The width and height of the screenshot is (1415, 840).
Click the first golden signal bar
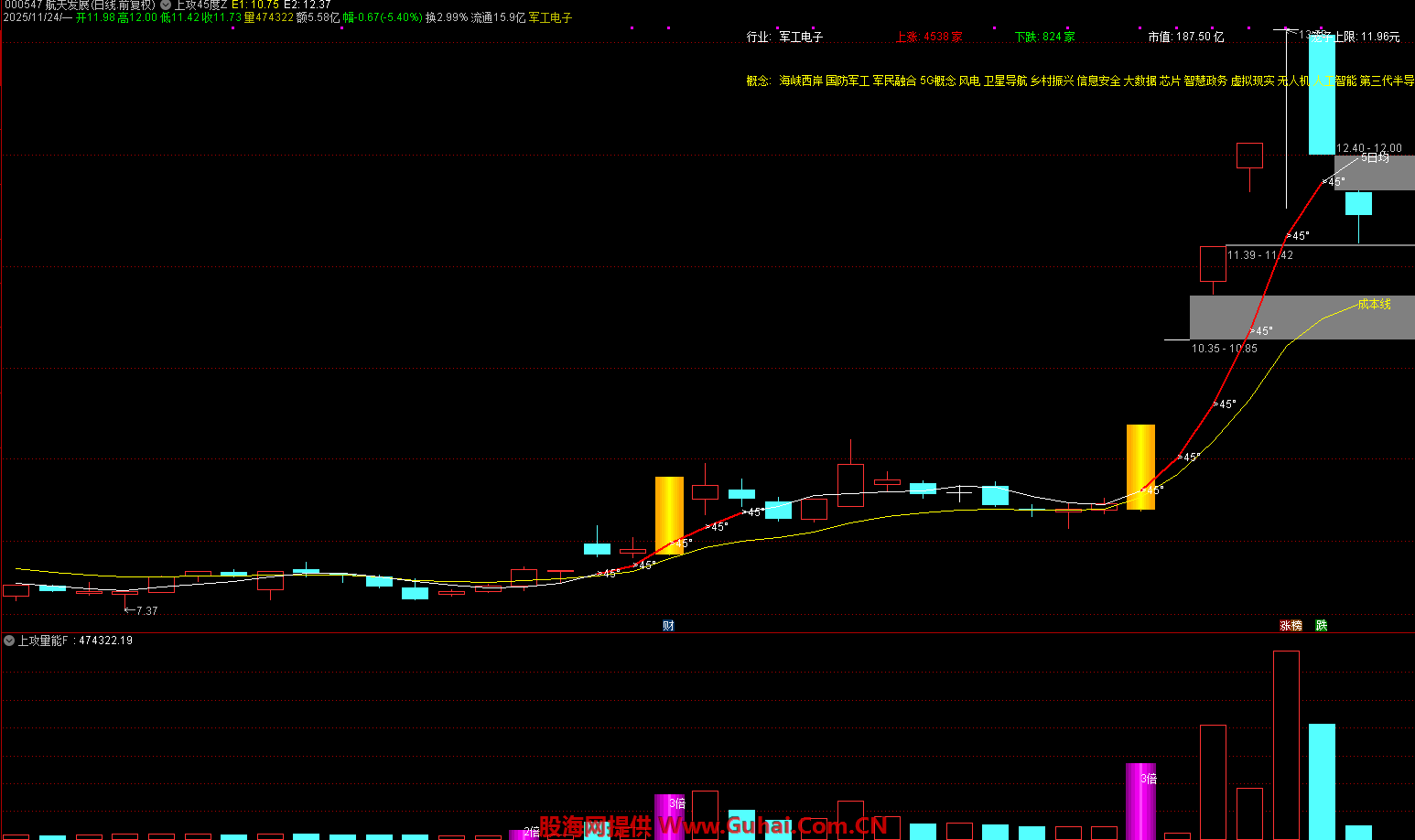[x=669, y=515]
